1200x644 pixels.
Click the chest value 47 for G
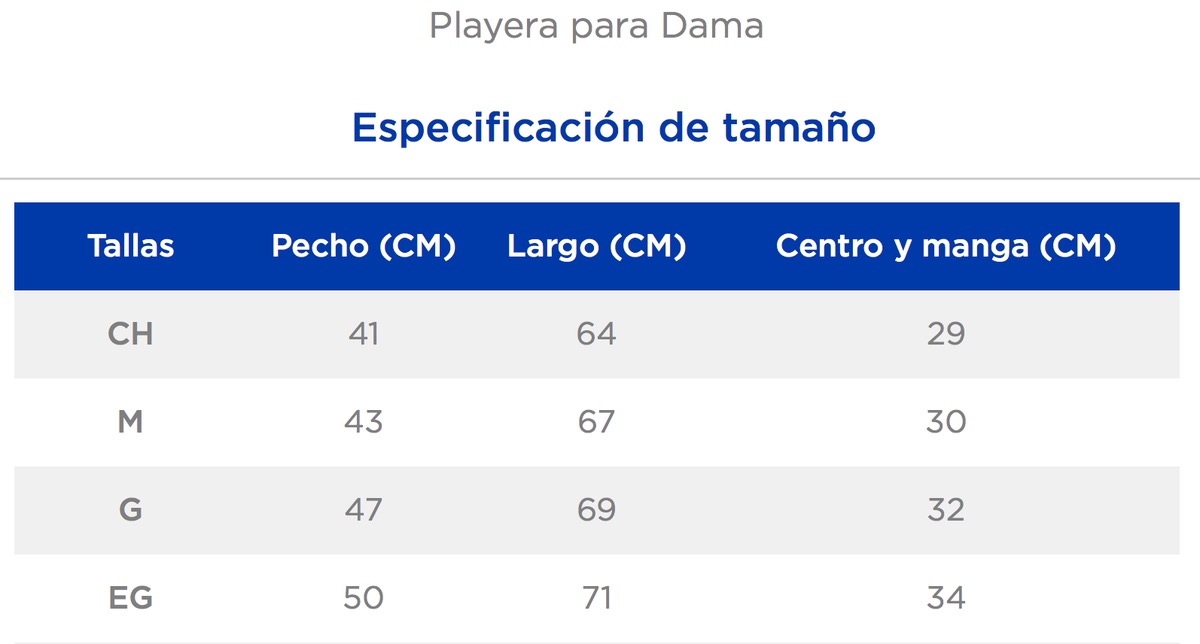coord(363,510)
